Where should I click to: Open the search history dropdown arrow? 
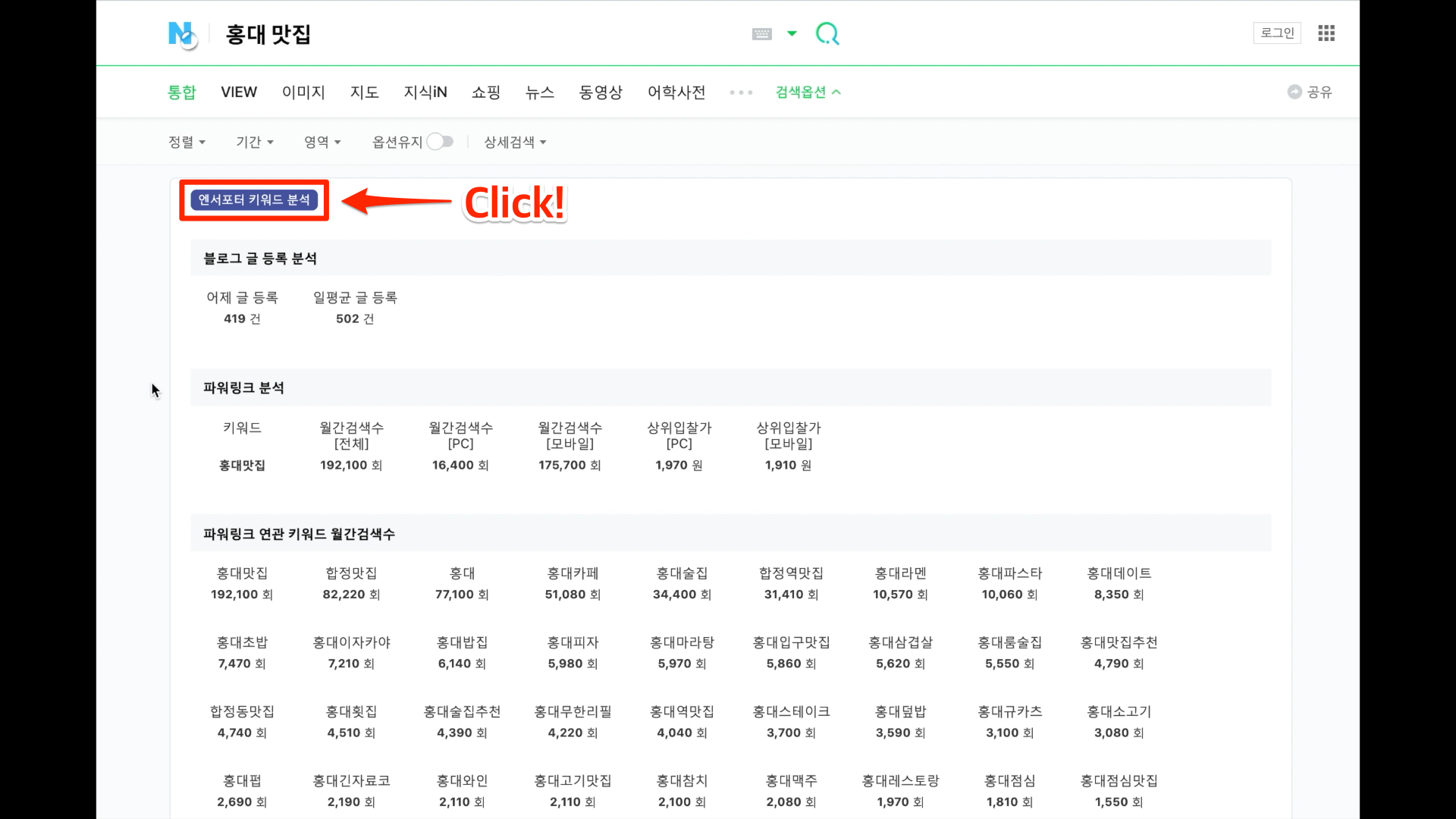(792, 33)
